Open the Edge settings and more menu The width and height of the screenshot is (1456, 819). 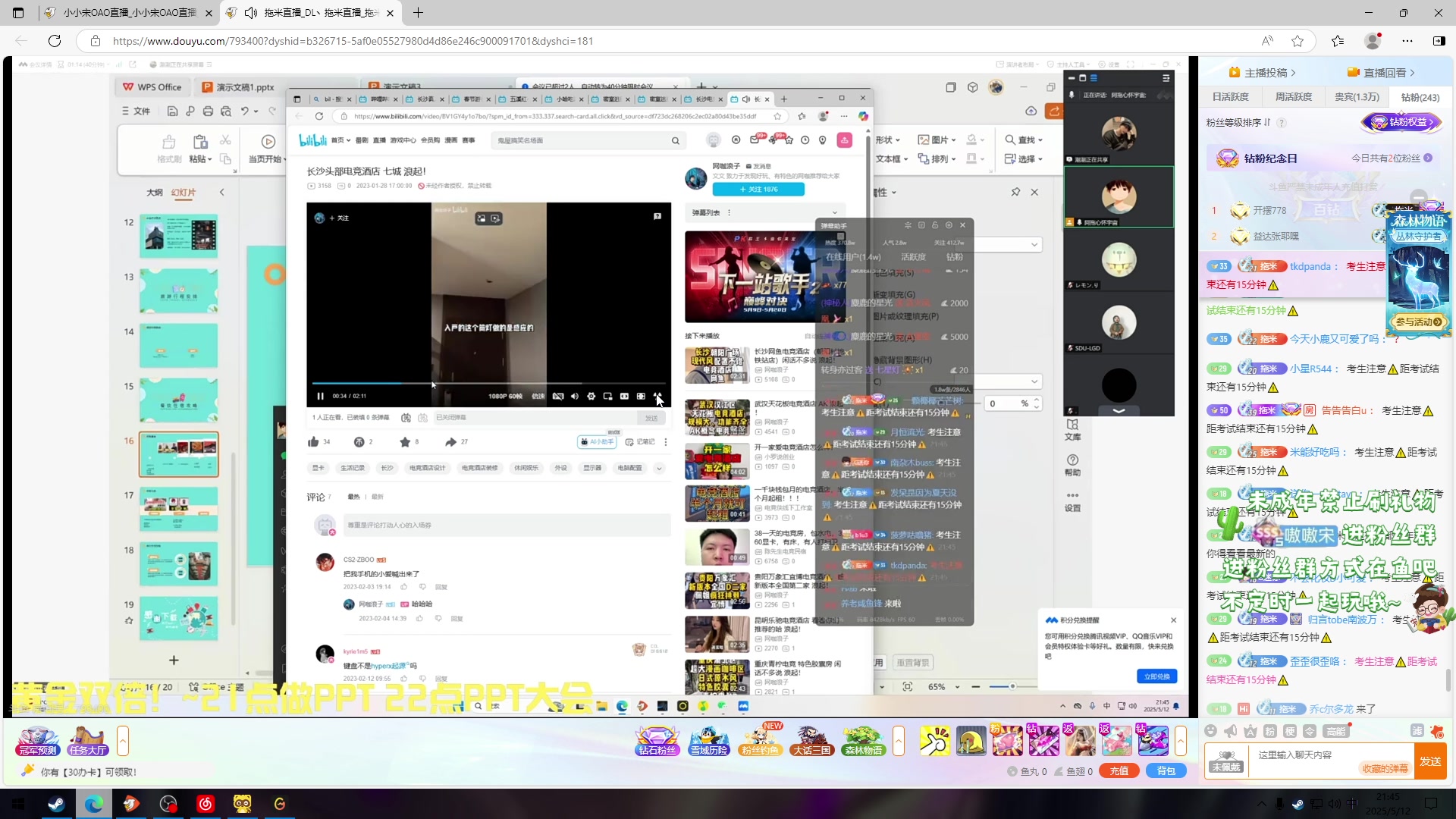click(x=1407, y=41)
